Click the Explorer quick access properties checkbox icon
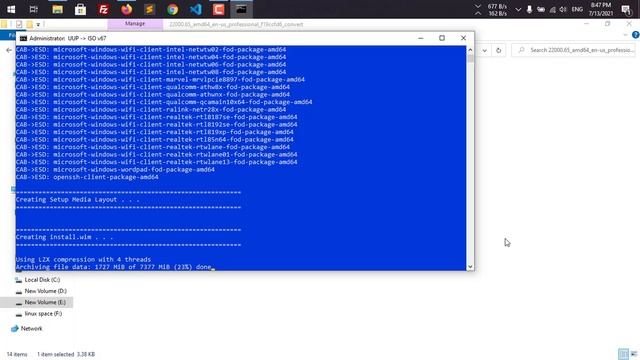The image size is (640, 360). coord(19,24)
